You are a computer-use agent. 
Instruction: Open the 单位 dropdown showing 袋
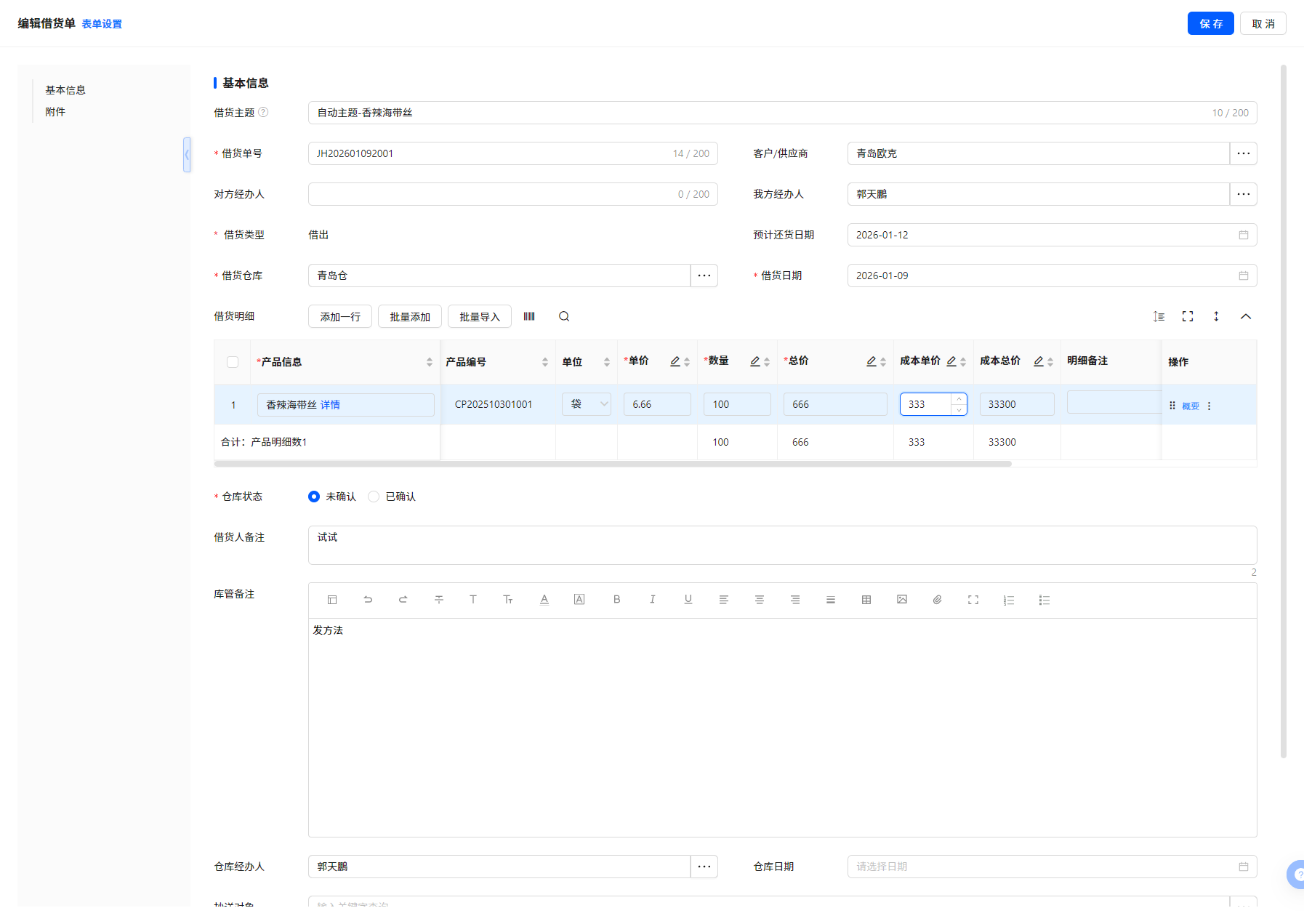coord(586,404)
